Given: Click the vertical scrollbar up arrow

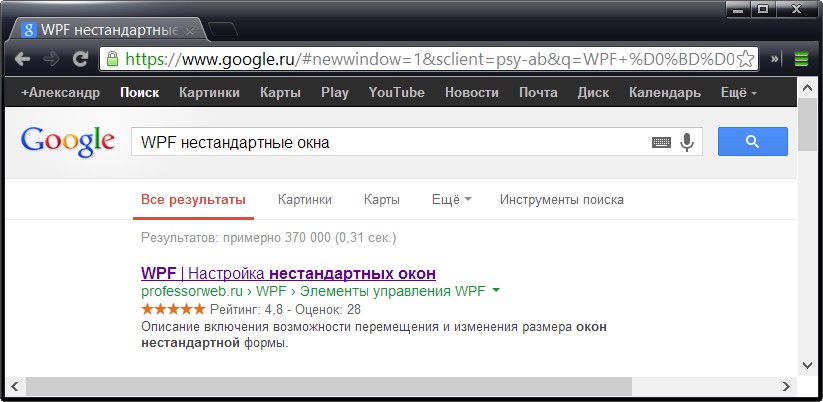Looking at the screenshot, I should point(807,87).
